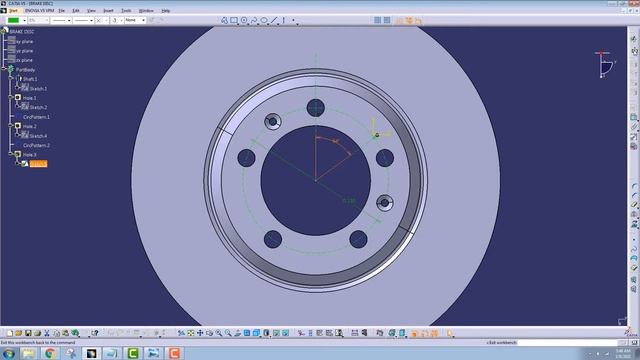Click the view compass in top-right

click(606, 64)
